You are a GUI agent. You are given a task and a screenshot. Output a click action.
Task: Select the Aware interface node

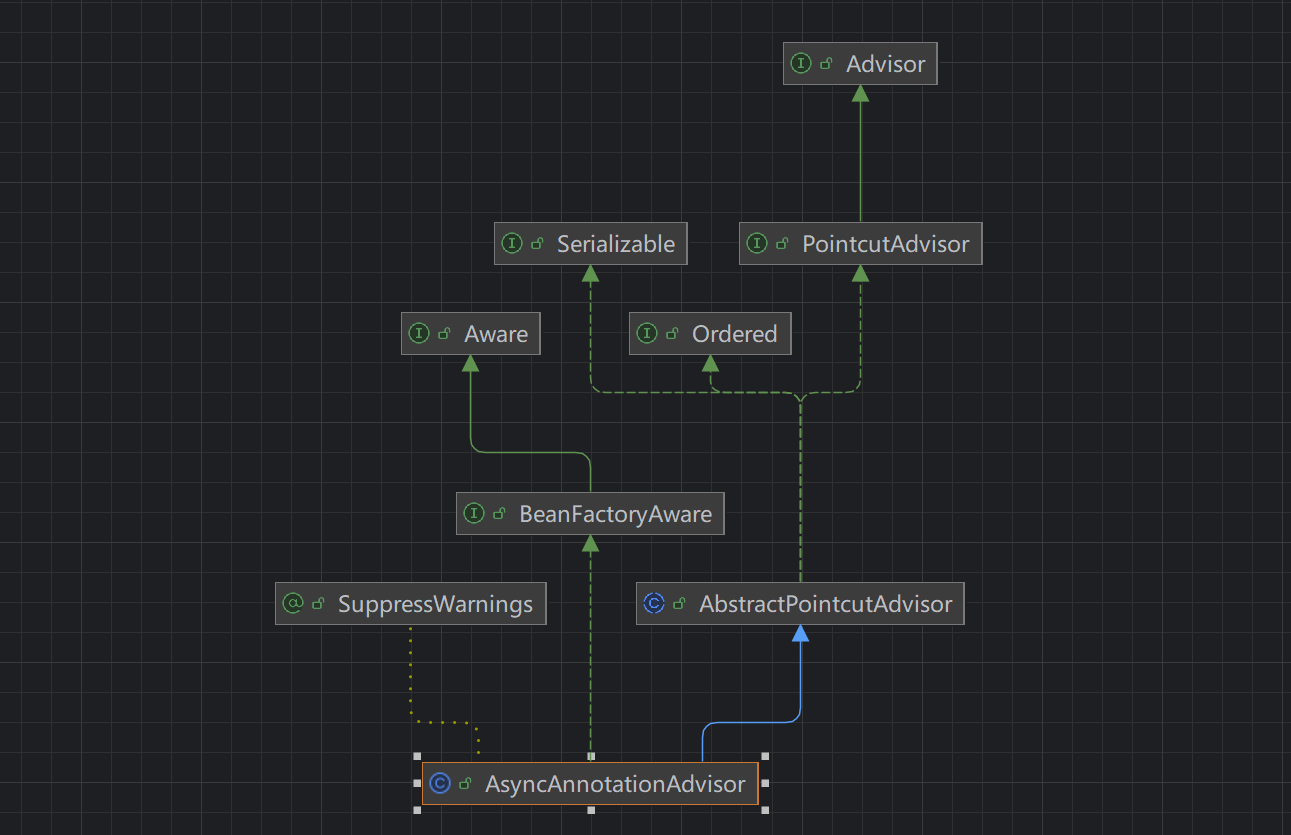pyautogui.click(x=470, y=334)
